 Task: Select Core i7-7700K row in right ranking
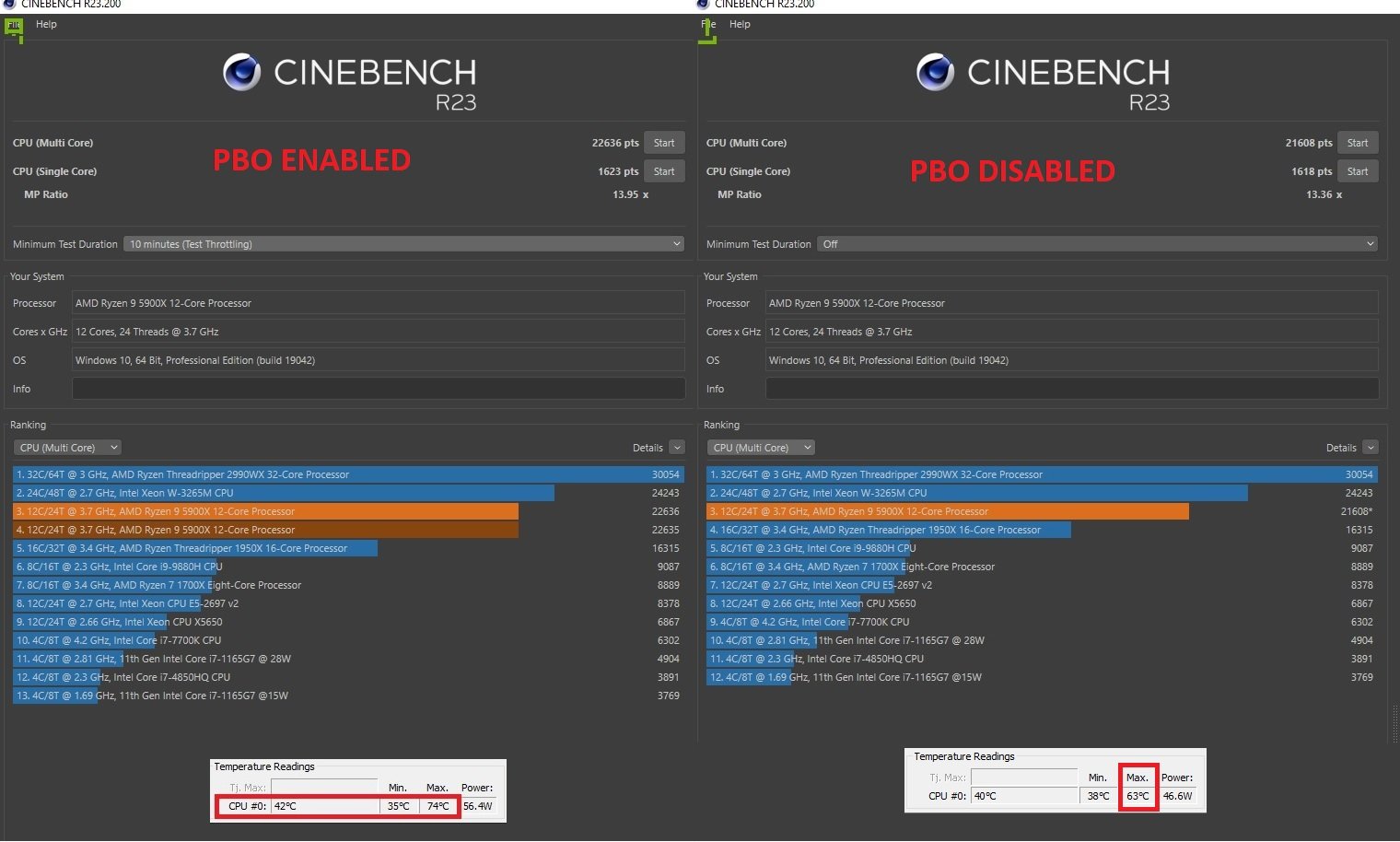(x=1042, y=622)
